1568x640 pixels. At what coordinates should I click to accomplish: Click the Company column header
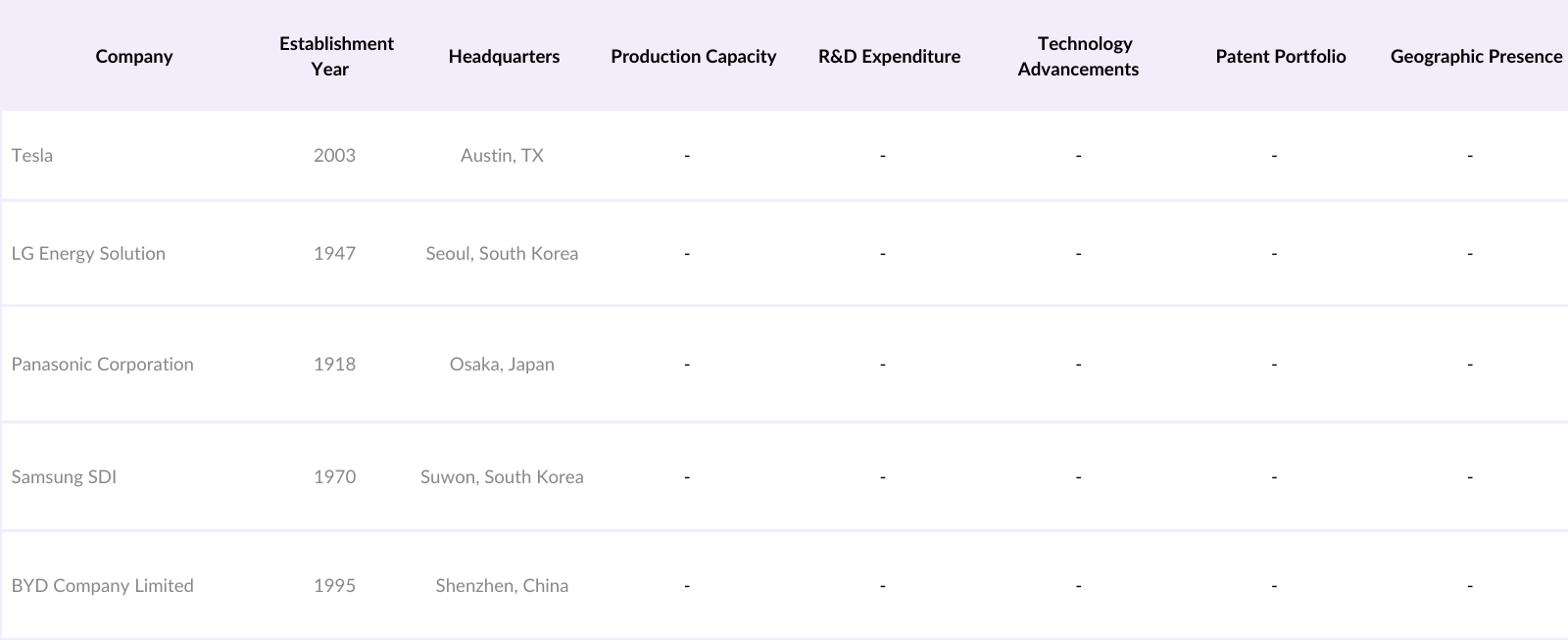coord(134,57)
